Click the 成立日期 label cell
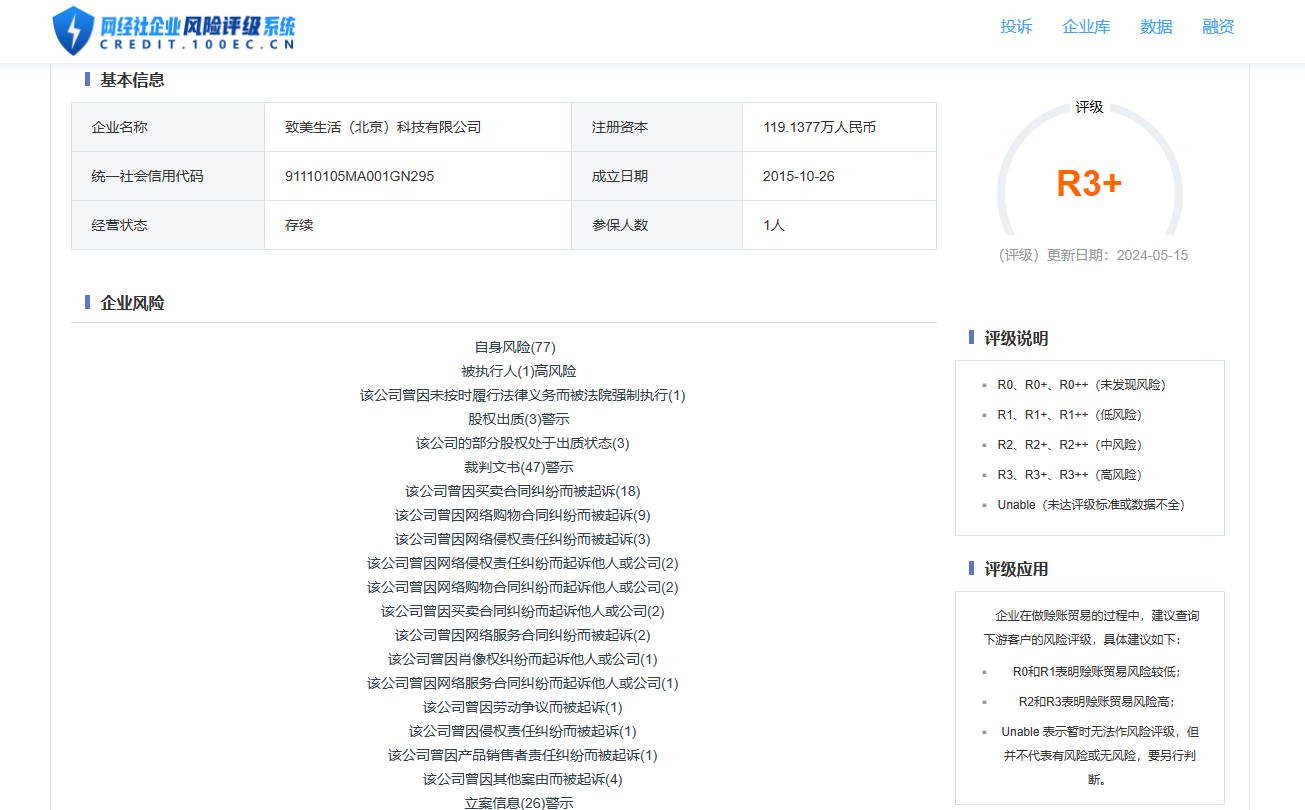Image resolution: width=1305 pixels, height=810 pixels. [x=657, y=176]
